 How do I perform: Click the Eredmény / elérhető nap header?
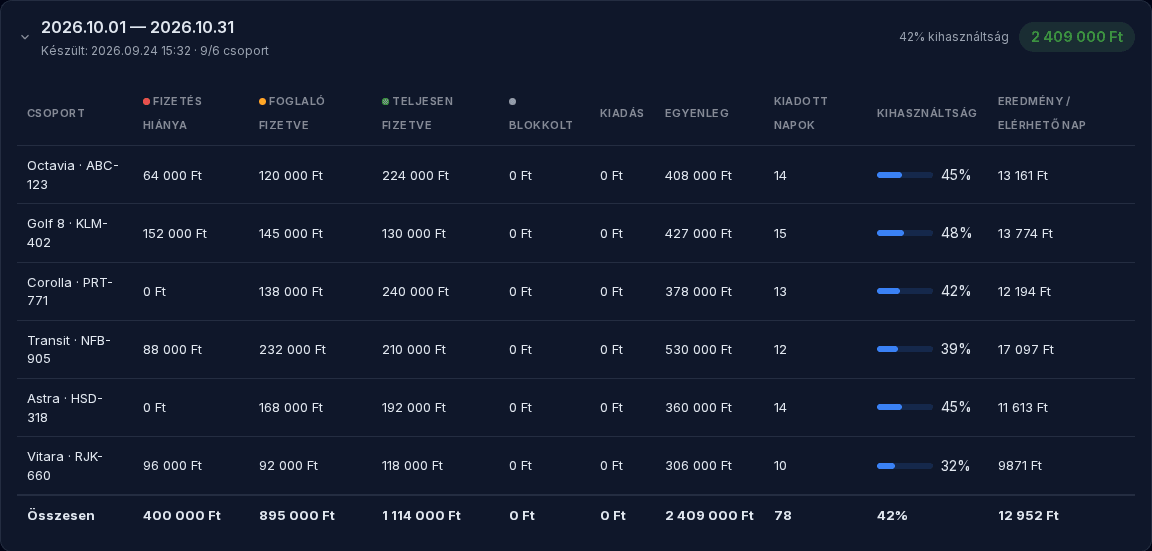tap(1042, 113)
